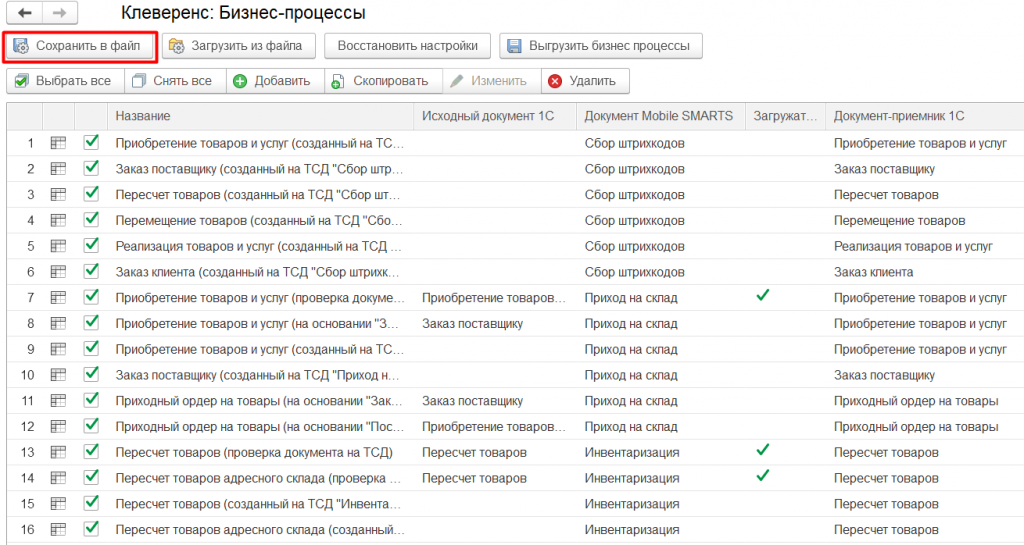Toggle the checkbox in row 13
The height and width of the screenshot is (545, 1024).
[x=91, y=452]
